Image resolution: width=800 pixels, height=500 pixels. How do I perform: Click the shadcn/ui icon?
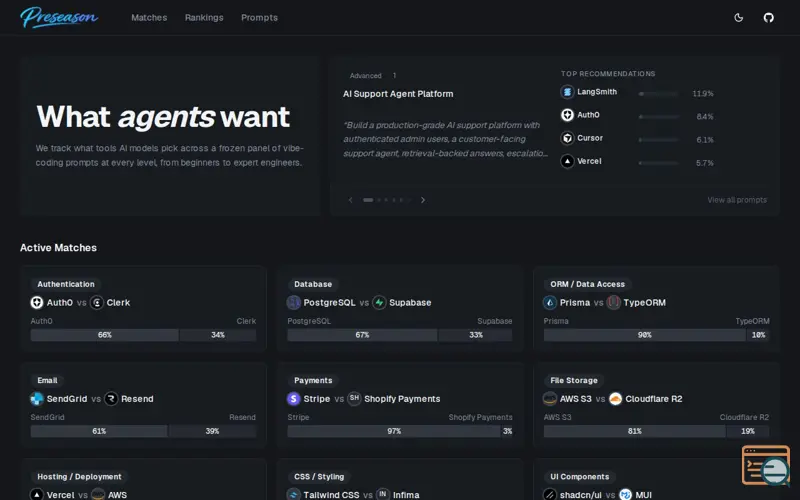tap(549, 495)
